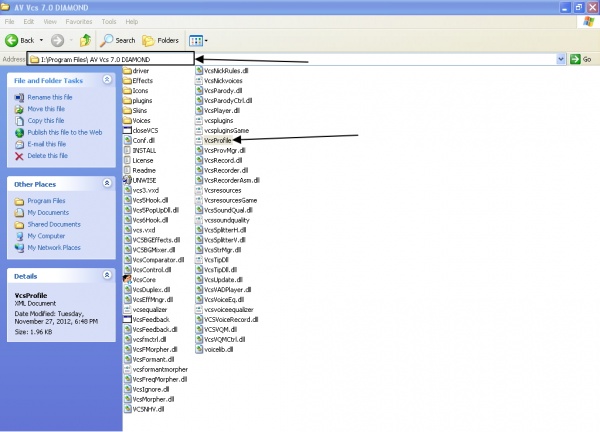Open the Back history dropdown arrow
The height and width of the screenshot is (432, 600).
tap(41, 40)
